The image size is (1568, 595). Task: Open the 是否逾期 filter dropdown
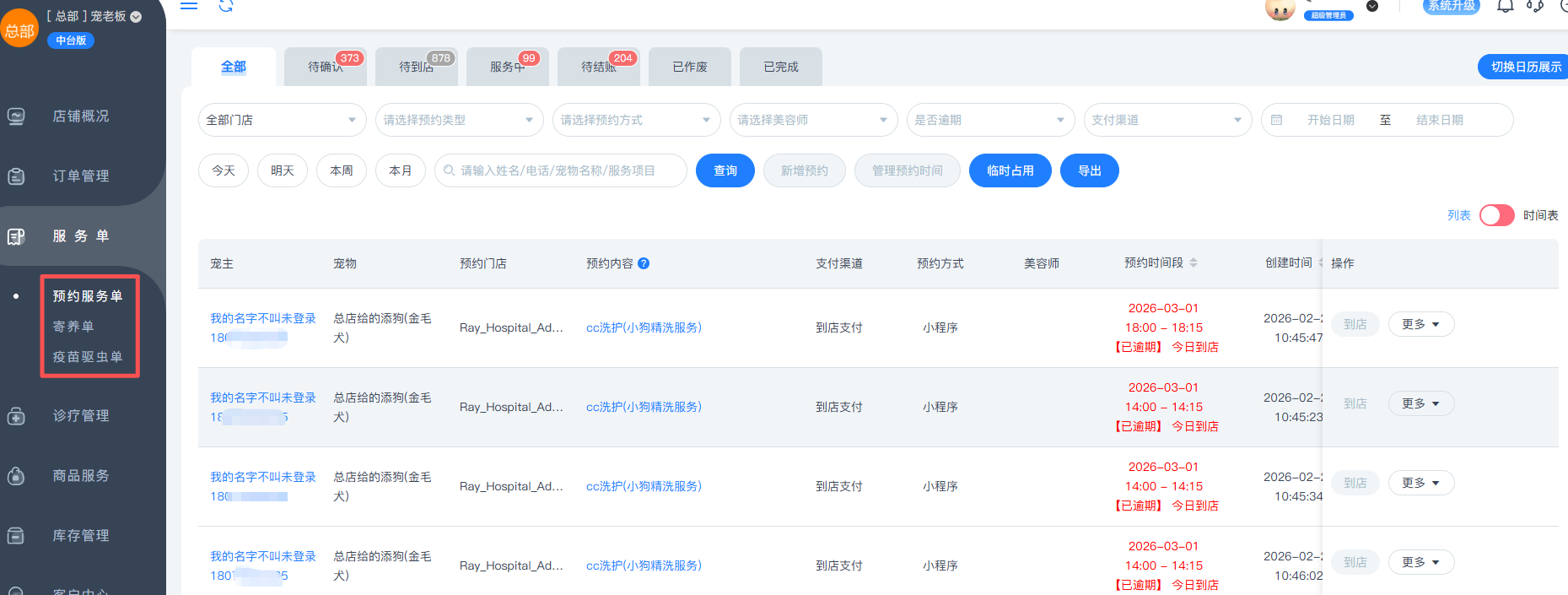pyautogui.click(x=990, y=120)
